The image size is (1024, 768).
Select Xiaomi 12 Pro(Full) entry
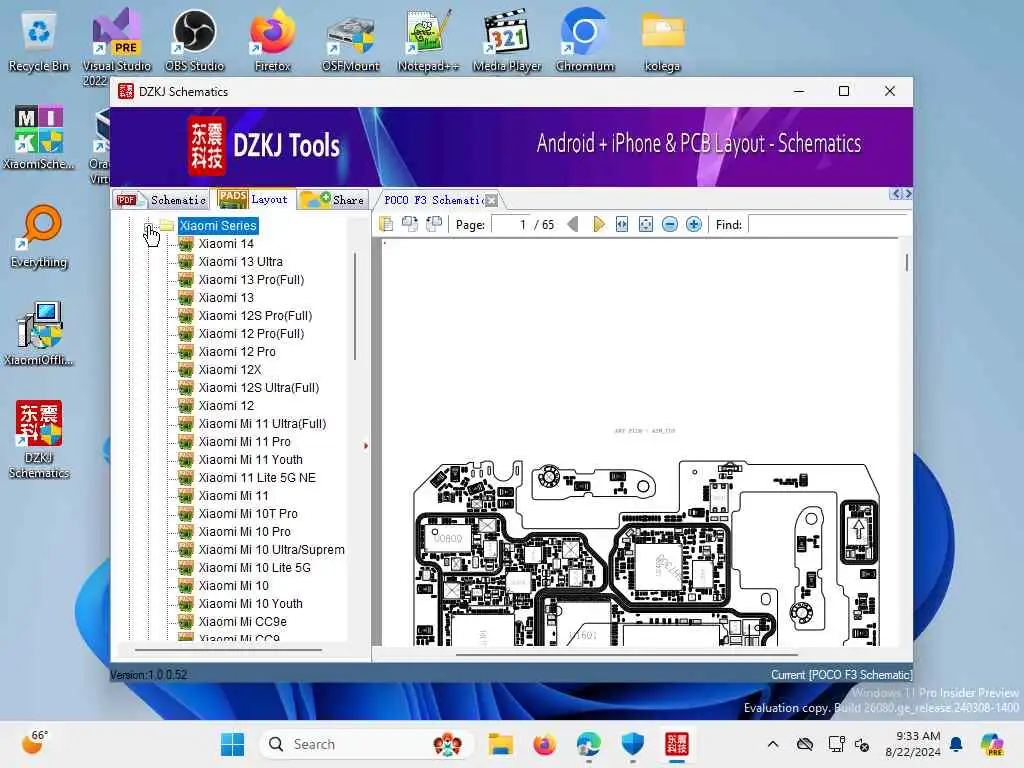[251, 334]
